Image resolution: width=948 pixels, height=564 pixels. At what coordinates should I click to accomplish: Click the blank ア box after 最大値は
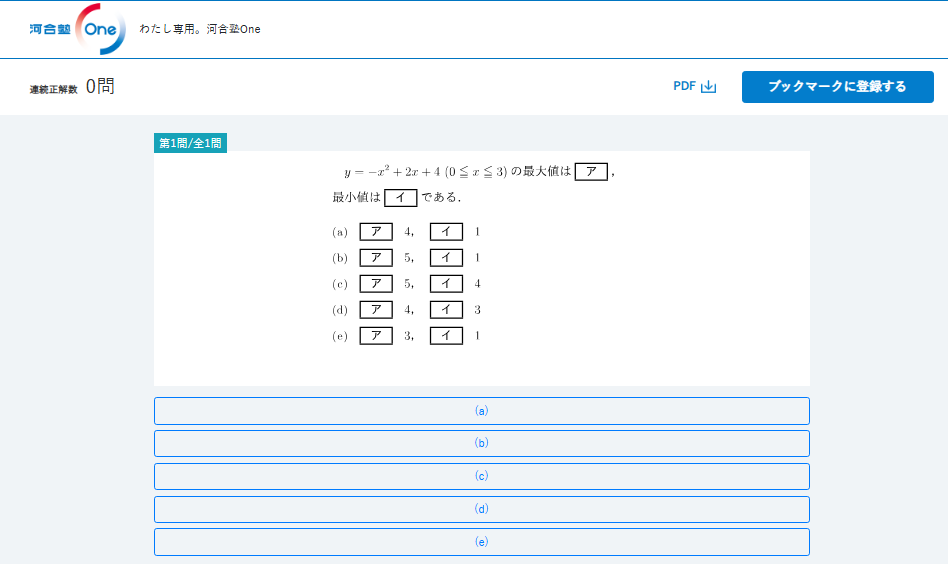pyautogui.click(x=591, y=171)
